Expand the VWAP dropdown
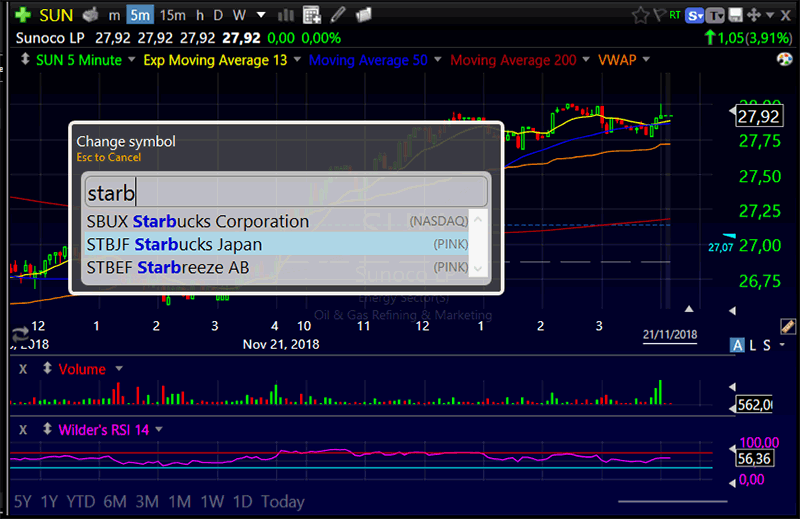800x519 pixels. point(646,60)
